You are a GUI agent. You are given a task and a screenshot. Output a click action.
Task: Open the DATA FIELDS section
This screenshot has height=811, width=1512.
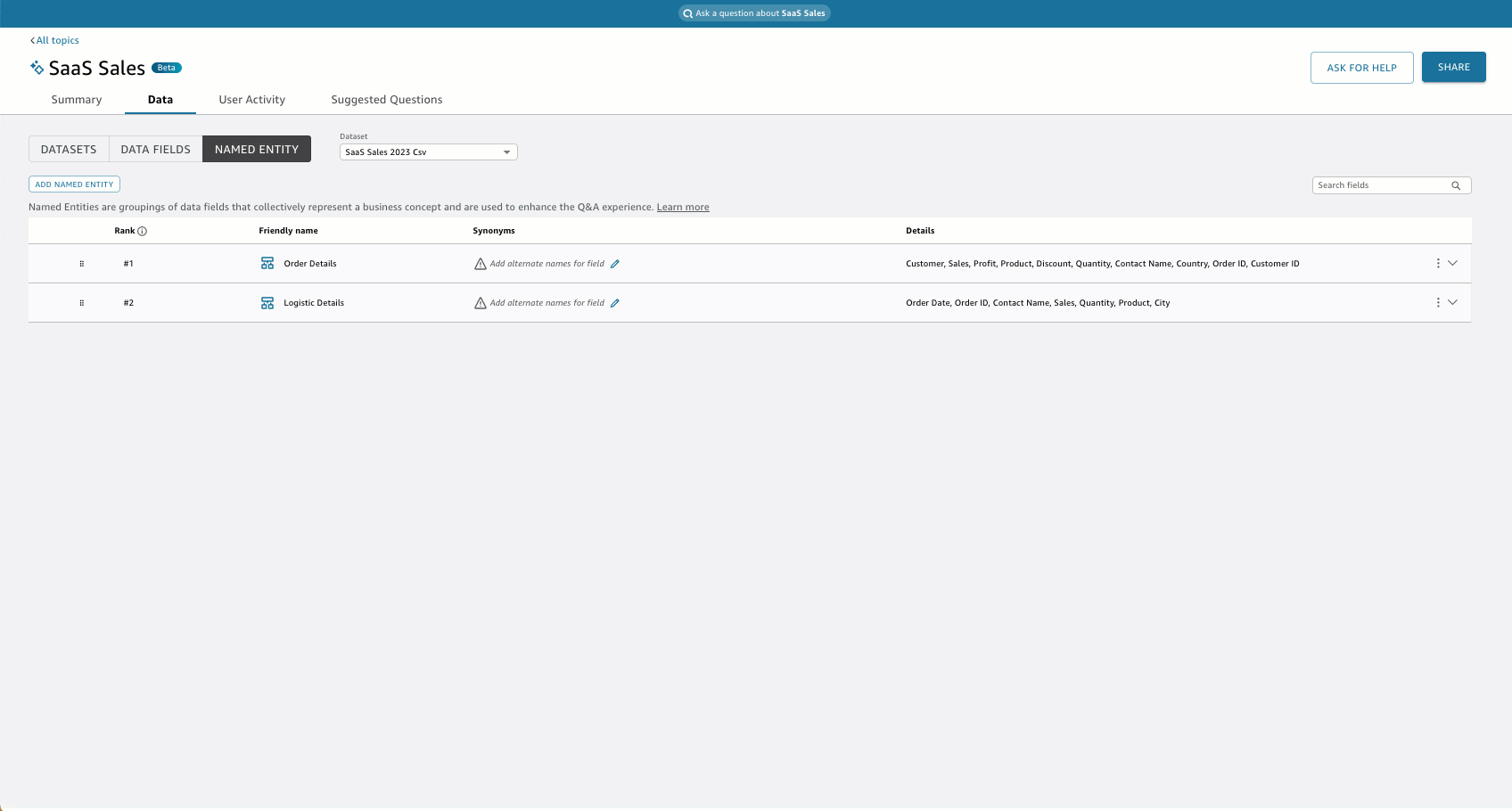155,149
